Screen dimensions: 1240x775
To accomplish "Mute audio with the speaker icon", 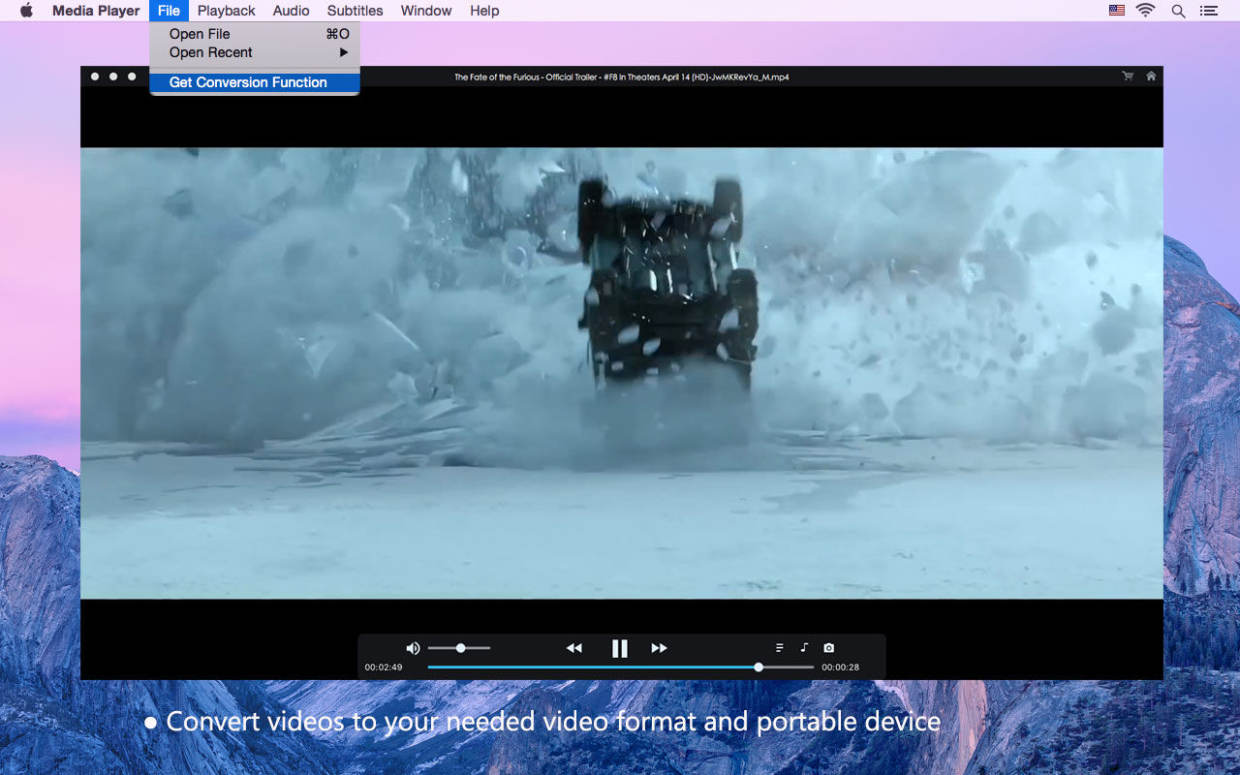I will click(x=413, y=648).
